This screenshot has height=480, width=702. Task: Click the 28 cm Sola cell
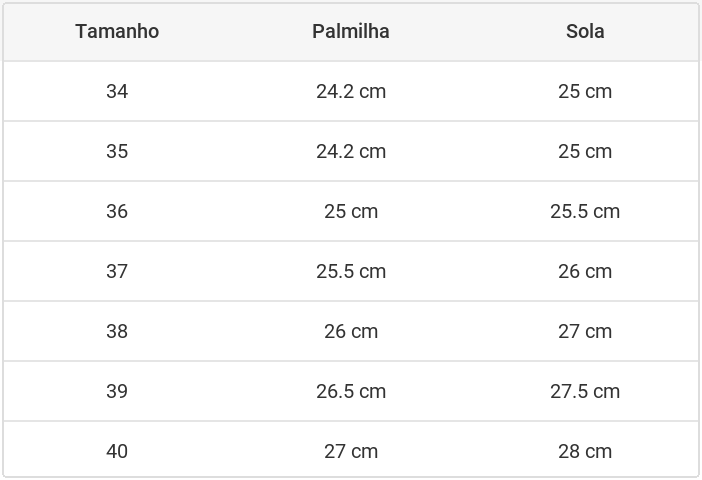tap(585, 451)
